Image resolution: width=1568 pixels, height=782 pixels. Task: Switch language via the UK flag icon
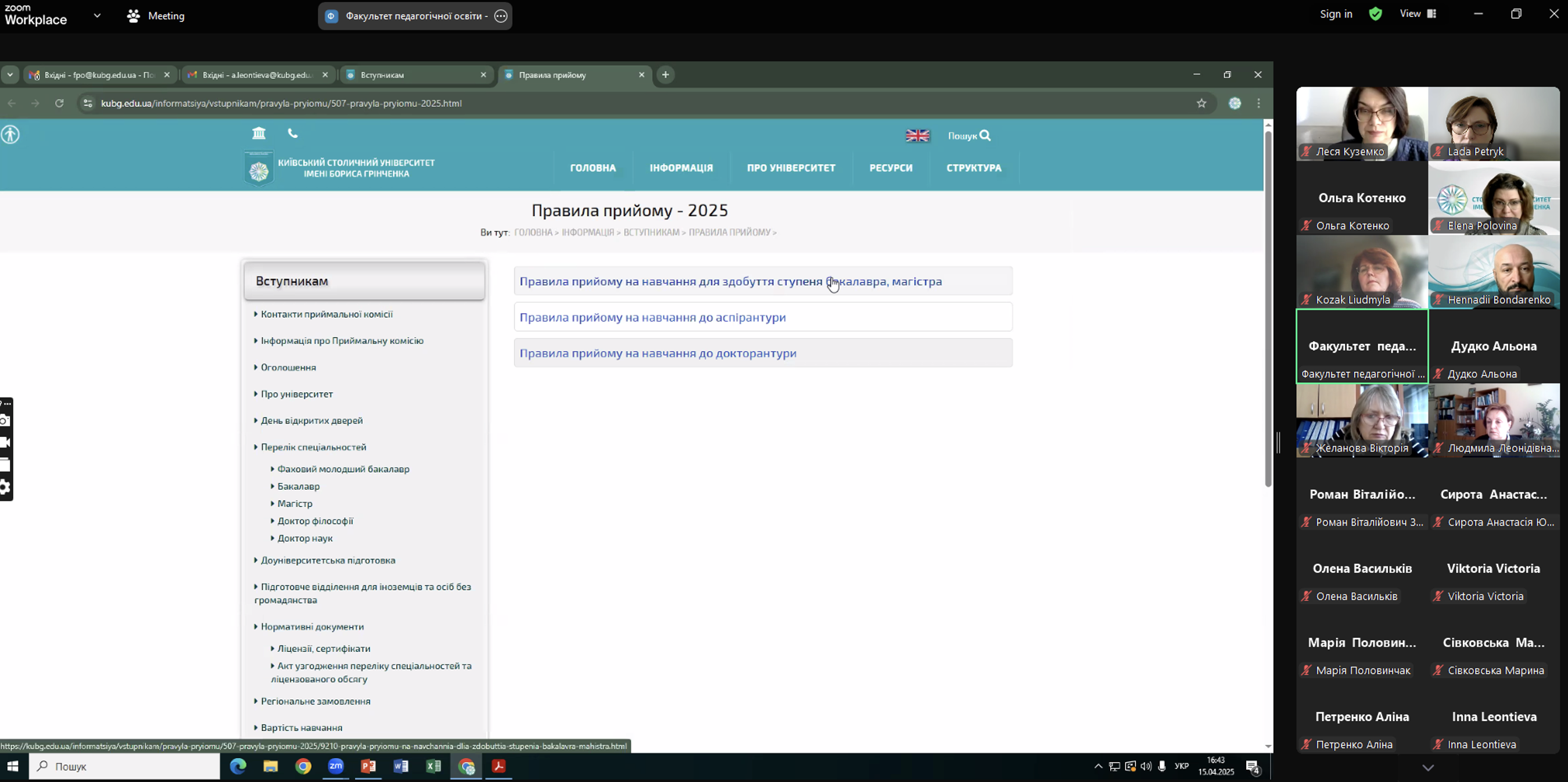click(x=917, y=136)
